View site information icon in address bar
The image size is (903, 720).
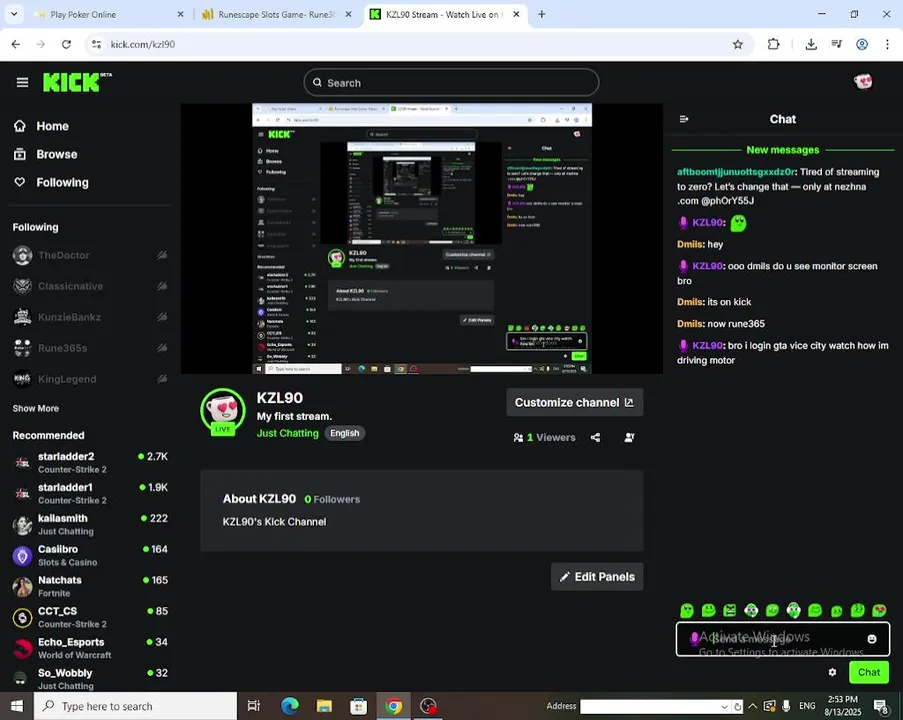tap(96, 44)
